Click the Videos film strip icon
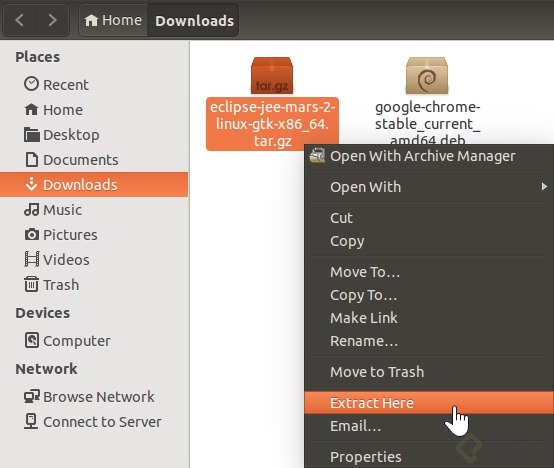 [x=31, y=259]
